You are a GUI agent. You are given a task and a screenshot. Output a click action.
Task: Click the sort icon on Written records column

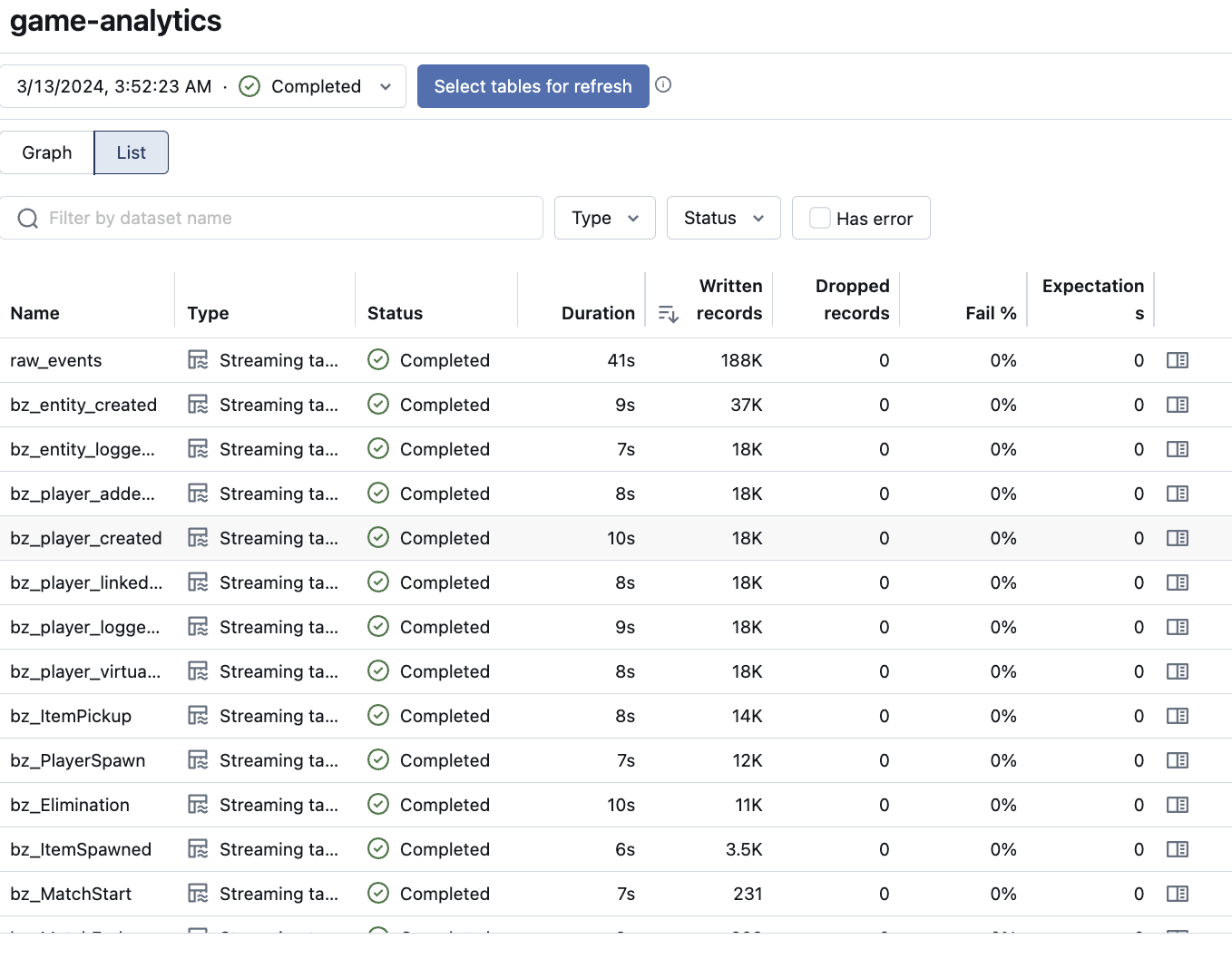click(x=668, y=314)
